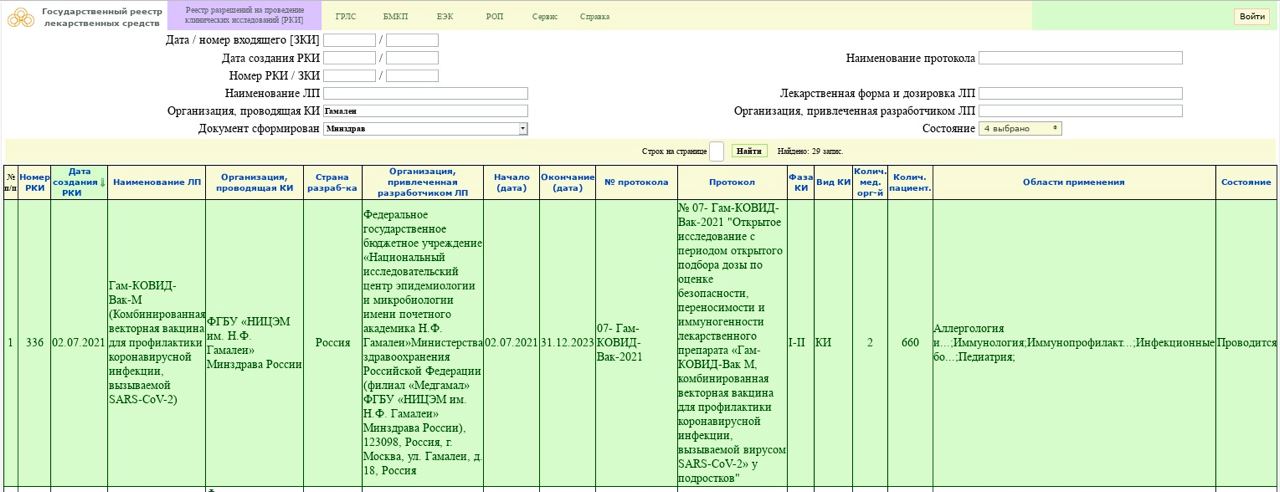Sort by Колич. пациент. column header
Screen dimensions: 1280x492
click(910, 182)
